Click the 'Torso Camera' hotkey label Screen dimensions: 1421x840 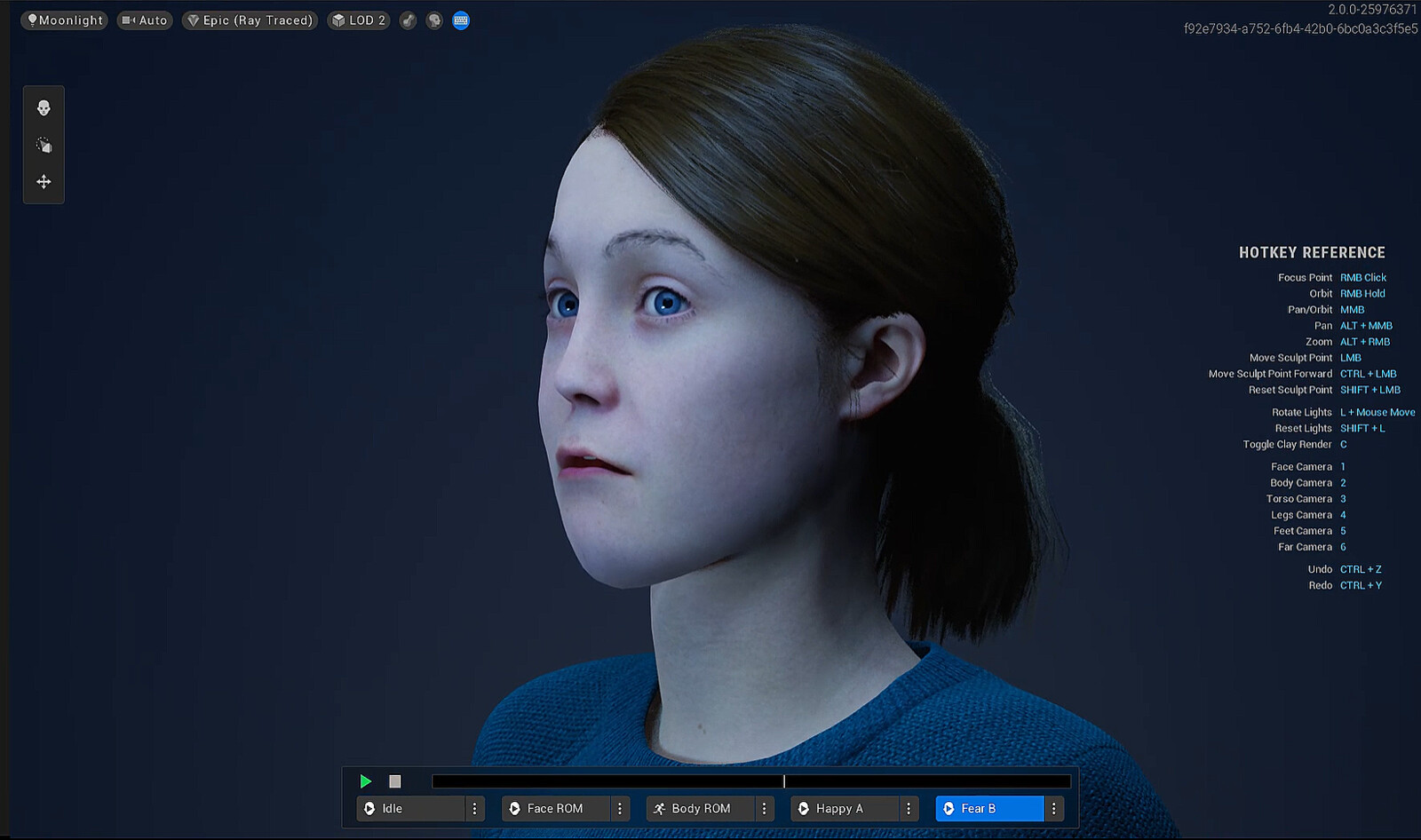click(1299, 499)
